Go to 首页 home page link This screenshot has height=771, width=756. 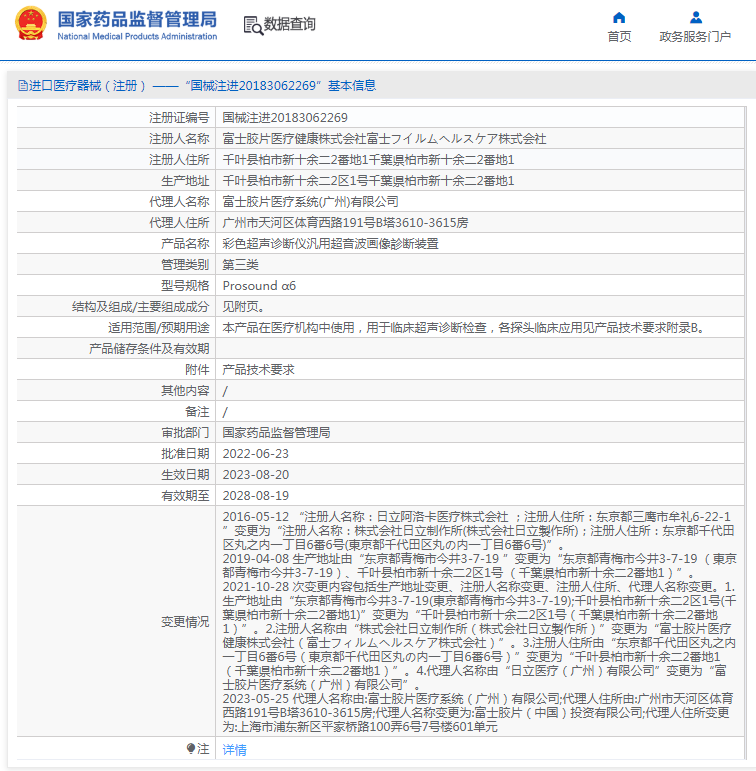[619, 36]
